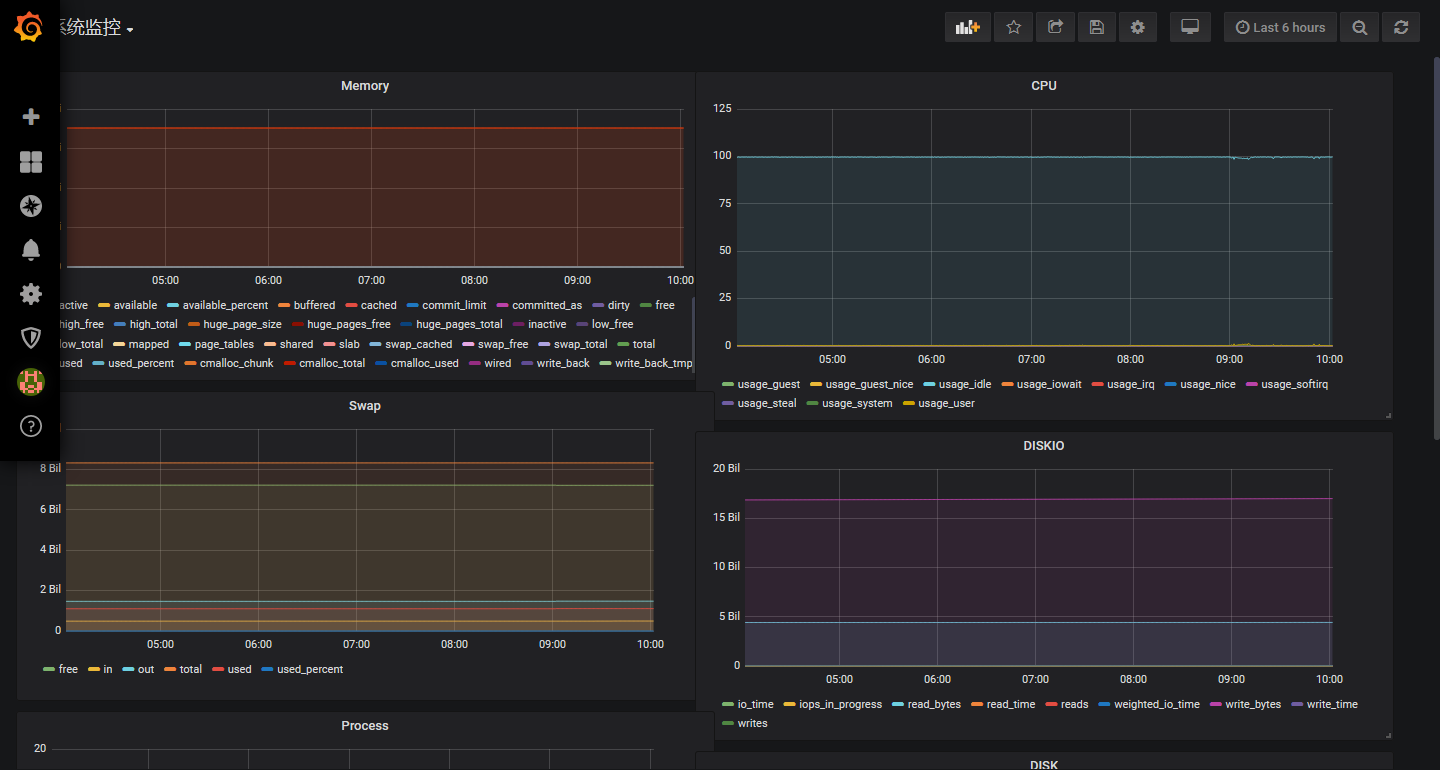Open the Memory panel title menu

coord(364,86)
